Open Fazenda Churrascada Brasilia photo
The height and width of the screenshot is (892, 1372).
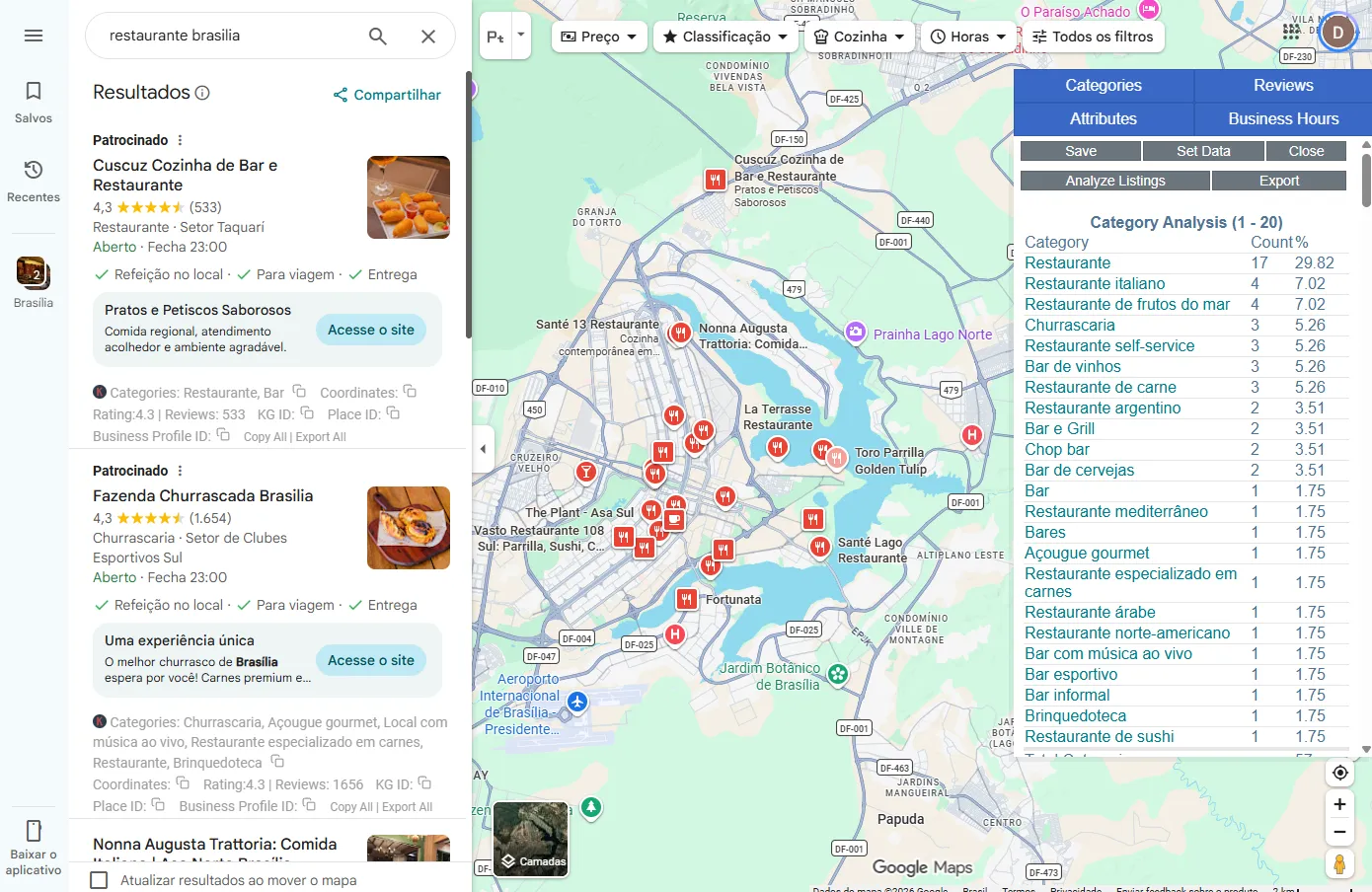coord(409,528)
